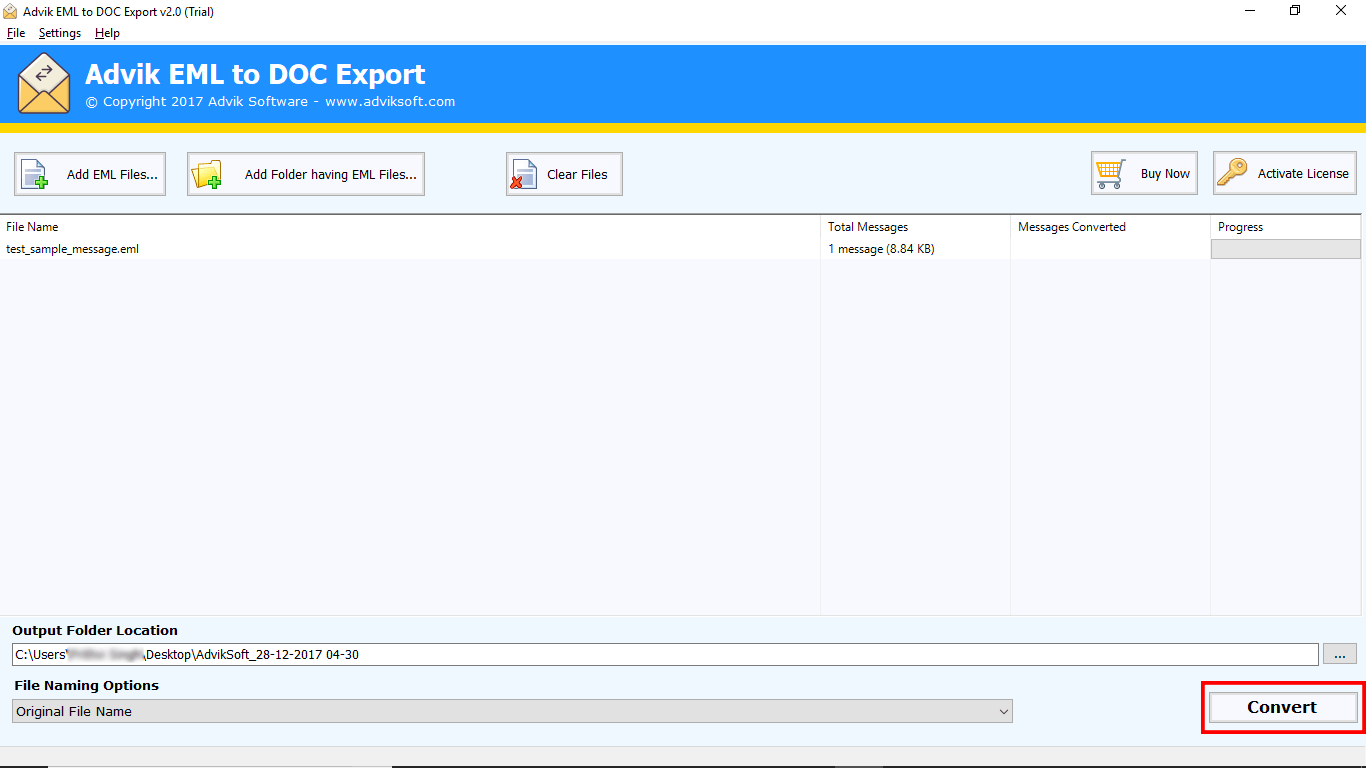Click the Total Messages column header
Viewport: 1366px width, 768px height.
pyautogui.click(x=915, y=227)
